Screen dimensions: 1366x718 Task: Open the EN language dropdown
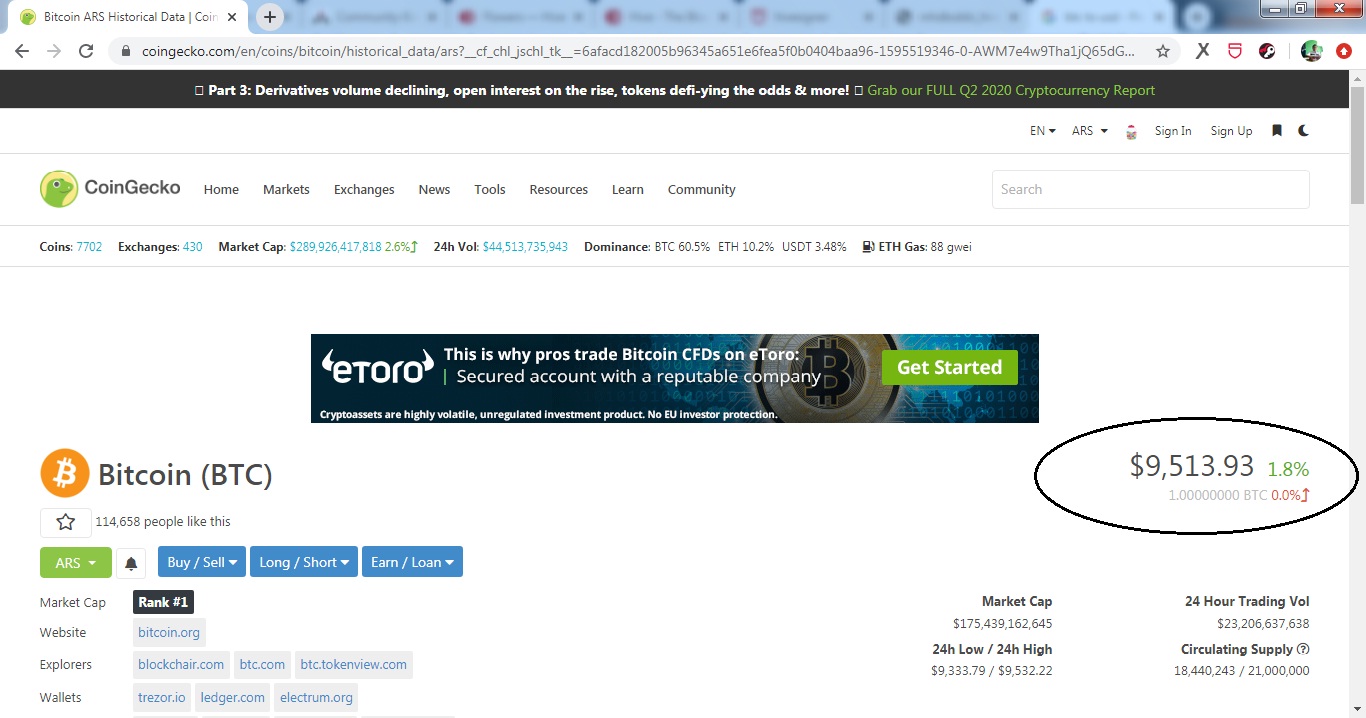click(1043, 131)
